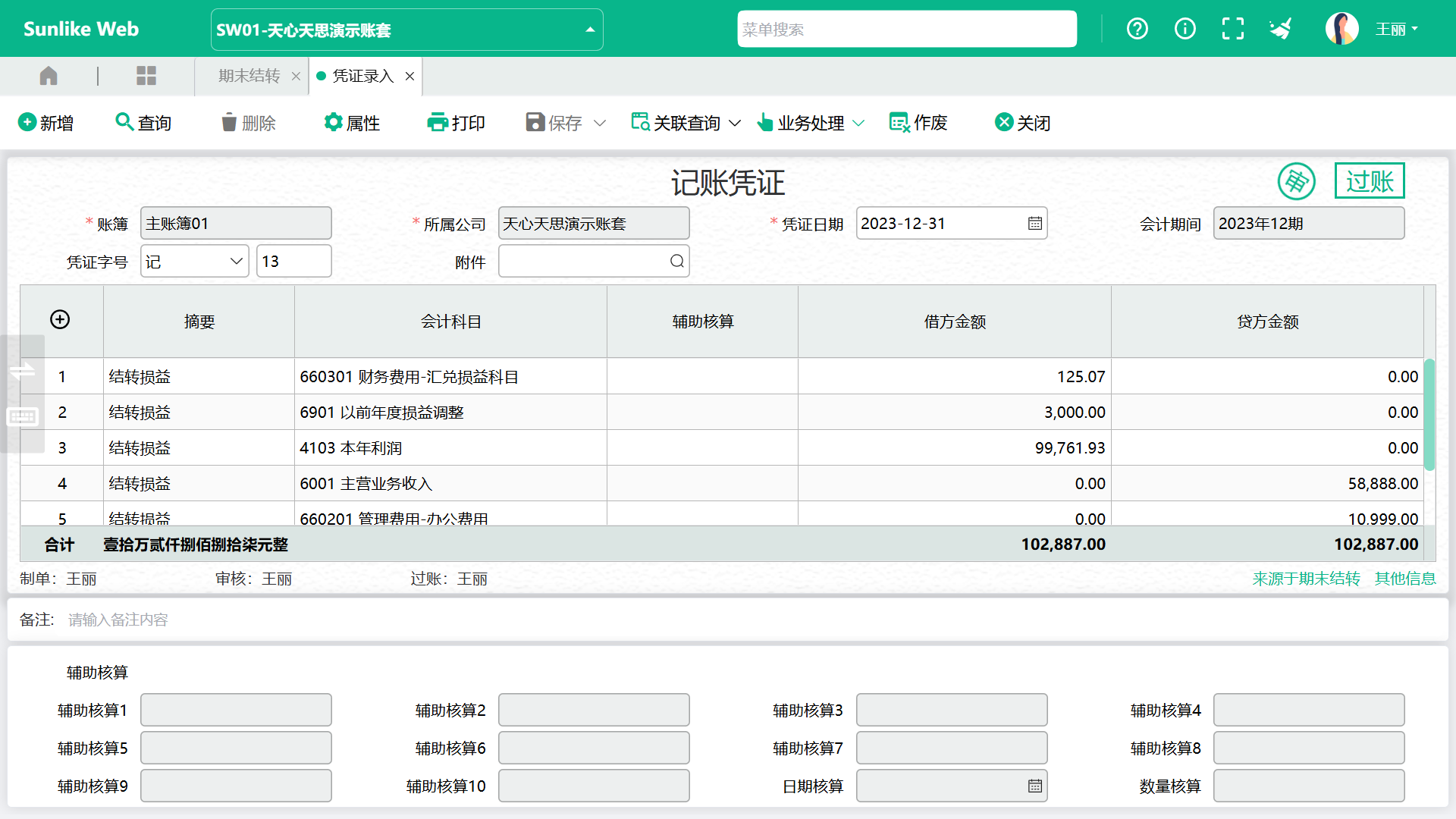Open calendar picker for 凭证日期

(1034, 224)
